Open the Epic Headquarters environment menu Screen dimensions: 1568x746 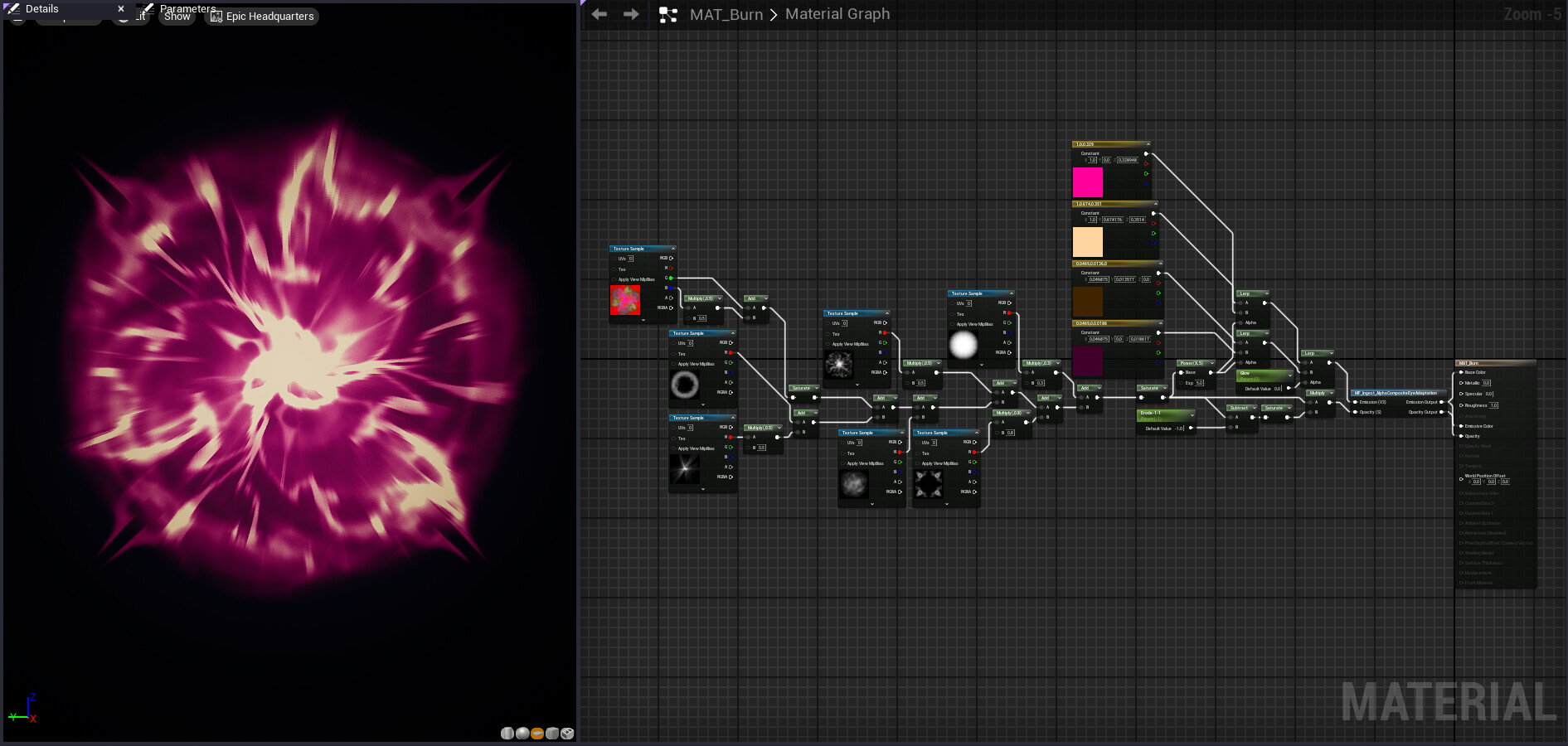[262, 17]
